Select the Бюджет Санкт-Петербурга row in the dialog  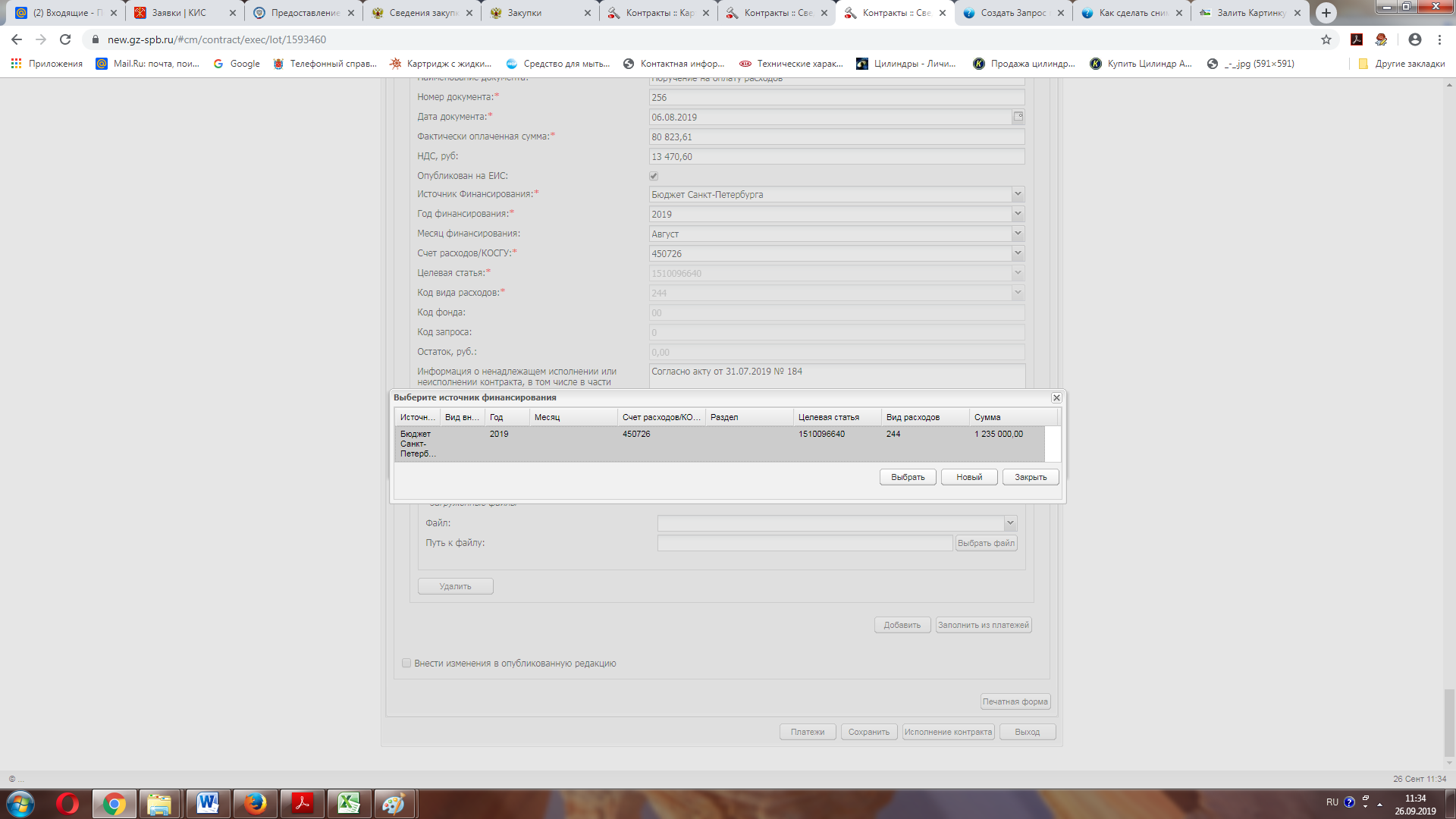click(x=720, y=444)
